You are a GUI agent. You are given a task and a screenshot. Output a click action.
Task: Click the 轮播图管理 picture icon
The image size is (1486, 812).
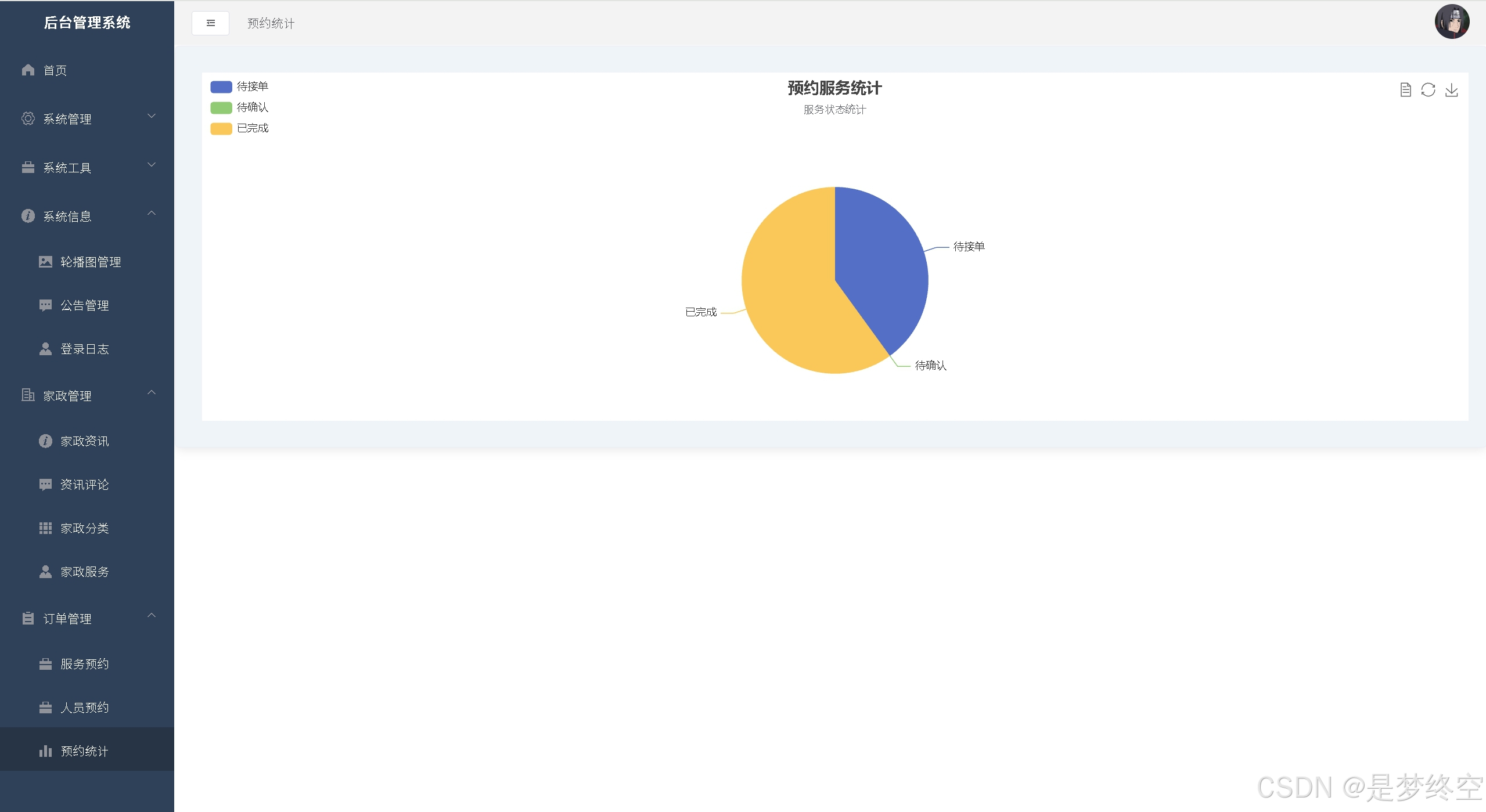45,262
